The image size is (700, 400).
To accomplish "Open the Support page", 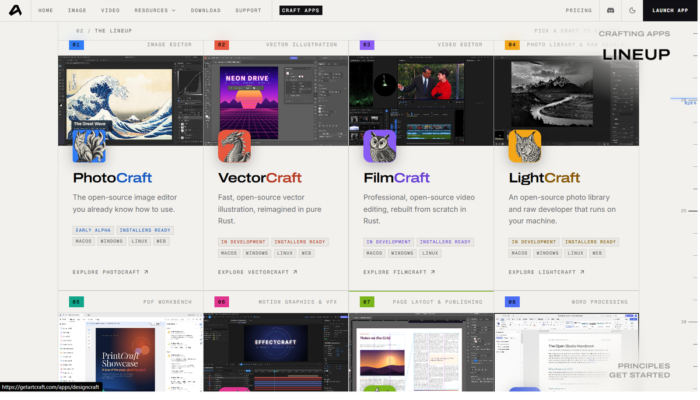I will coord(248,10).
